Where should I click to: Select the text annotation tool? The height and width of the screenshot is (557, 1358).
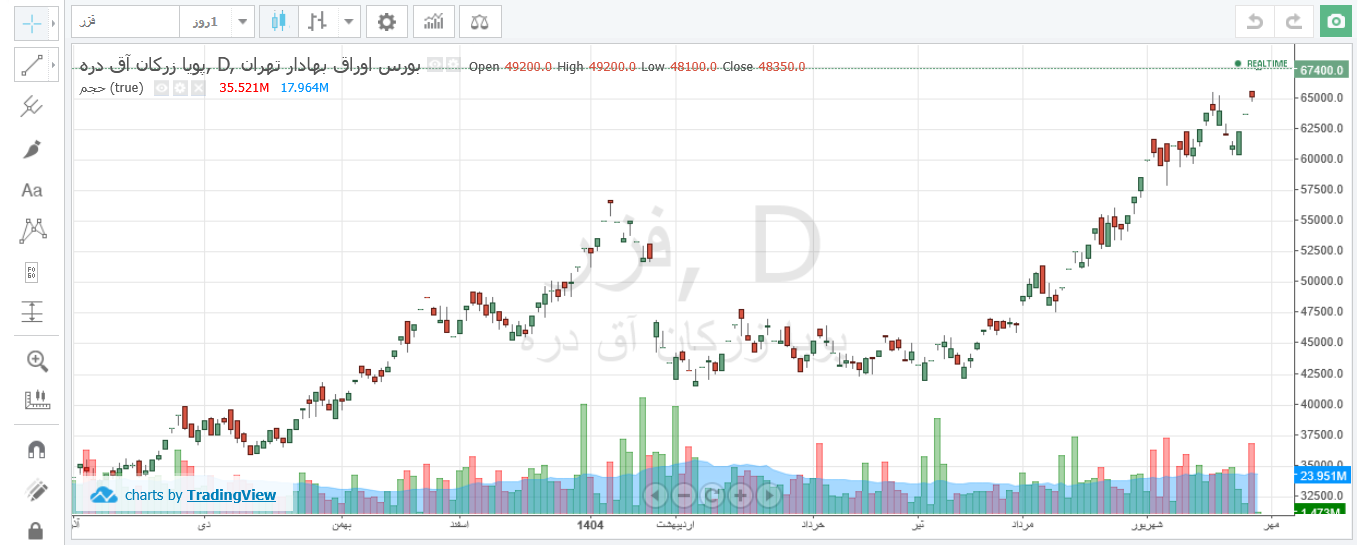point(31,190)
